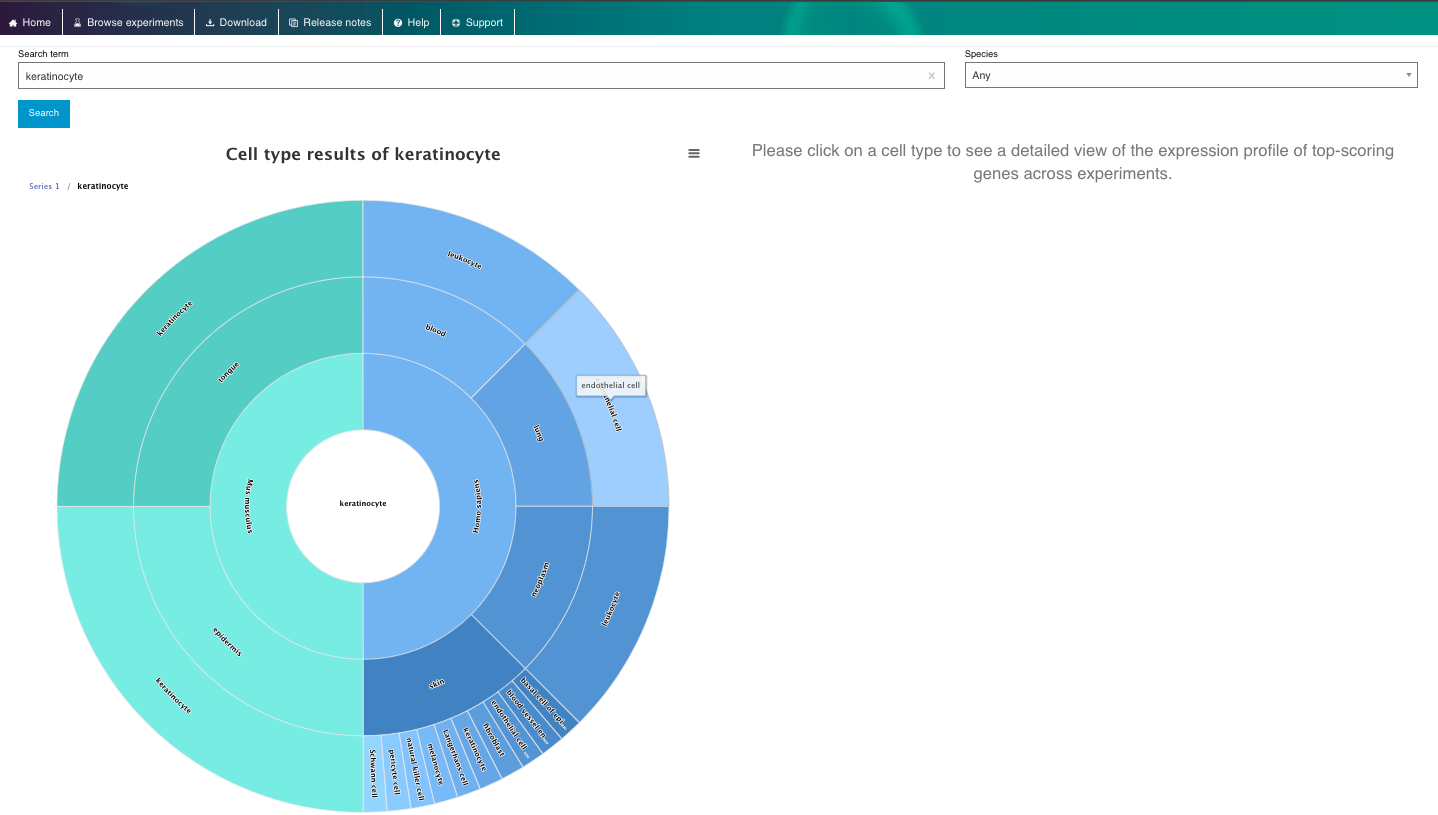Focus the Search term input field
Image resolution: width=1438 pixels, height=815 pixels.
(470, 76)
